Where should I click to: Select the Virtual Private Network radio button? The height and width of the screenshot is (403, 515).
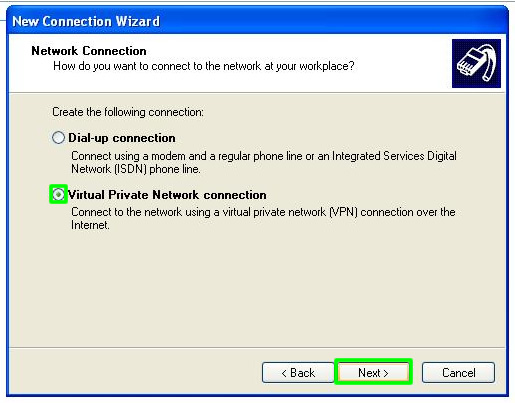pos(58,194)
